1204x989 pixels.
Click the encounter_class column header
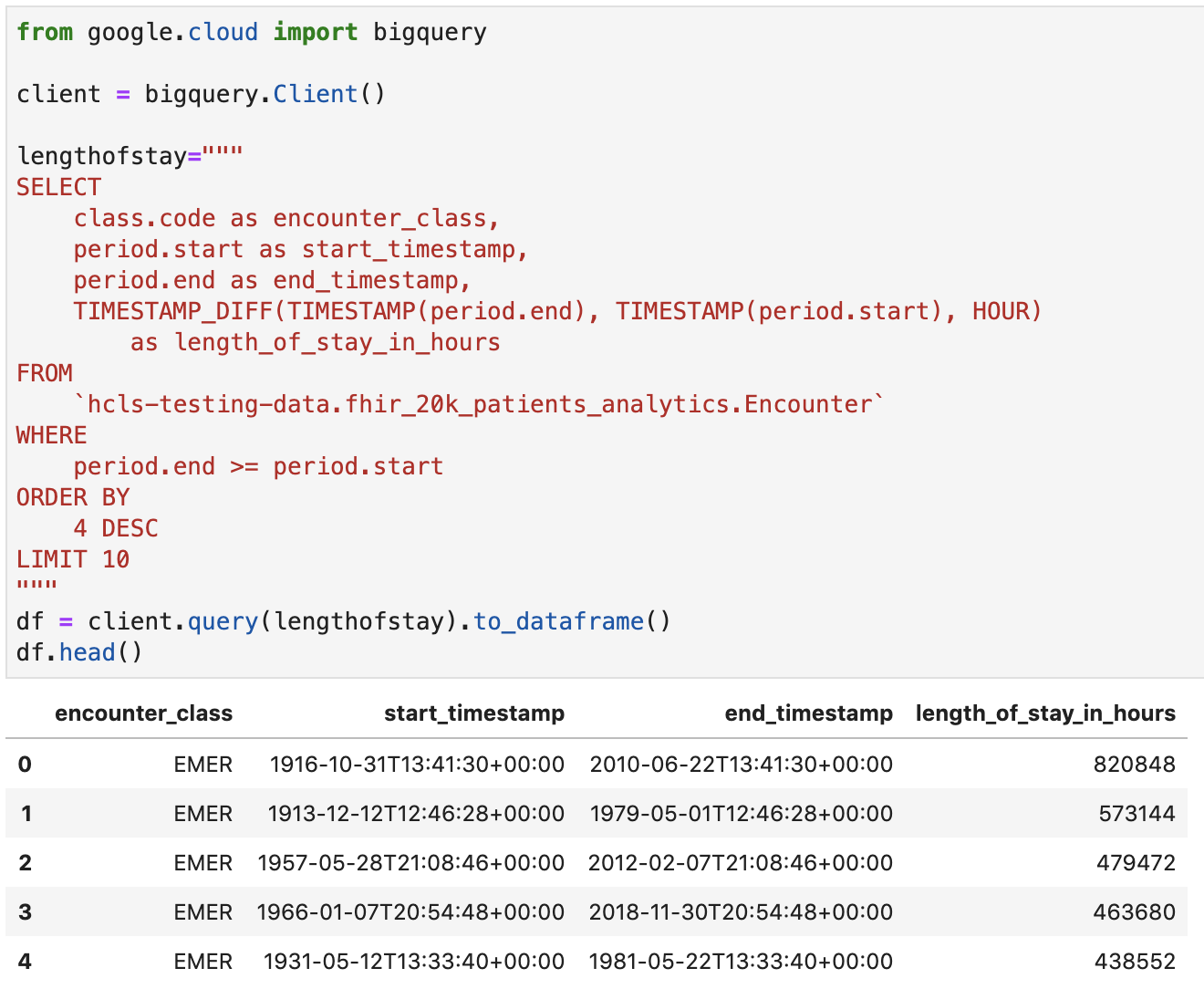[143, 713]
